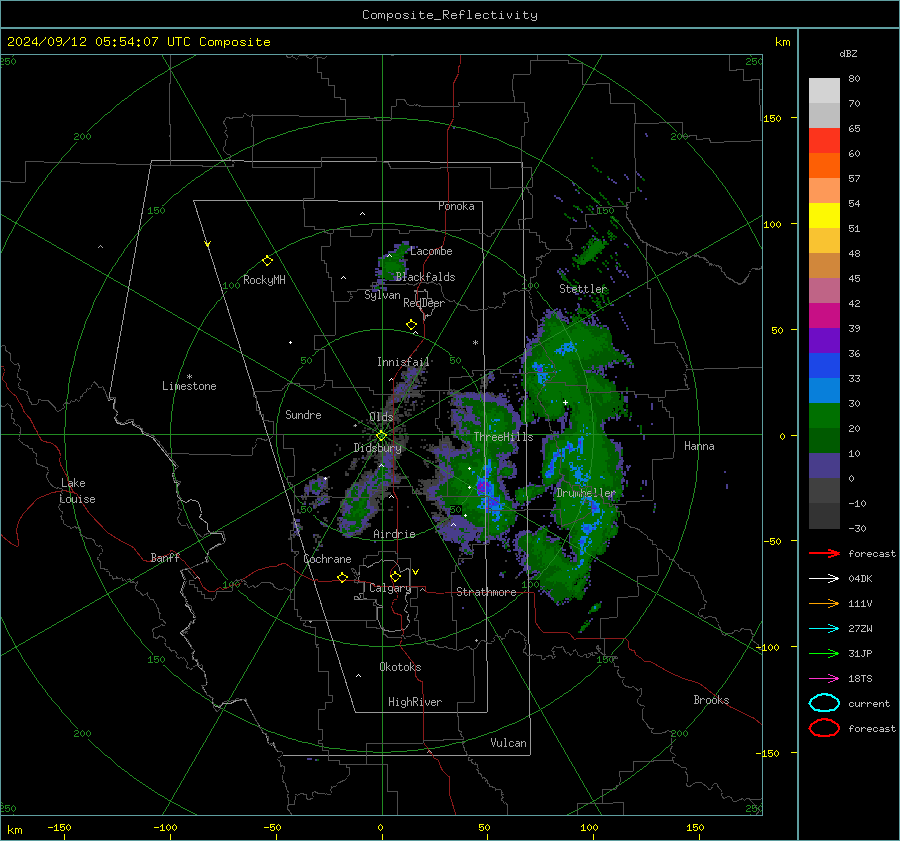Pick the orange 57-60 dBZ swatch
900x841 pixels.
pyautogui.click(x=824, y=166)
